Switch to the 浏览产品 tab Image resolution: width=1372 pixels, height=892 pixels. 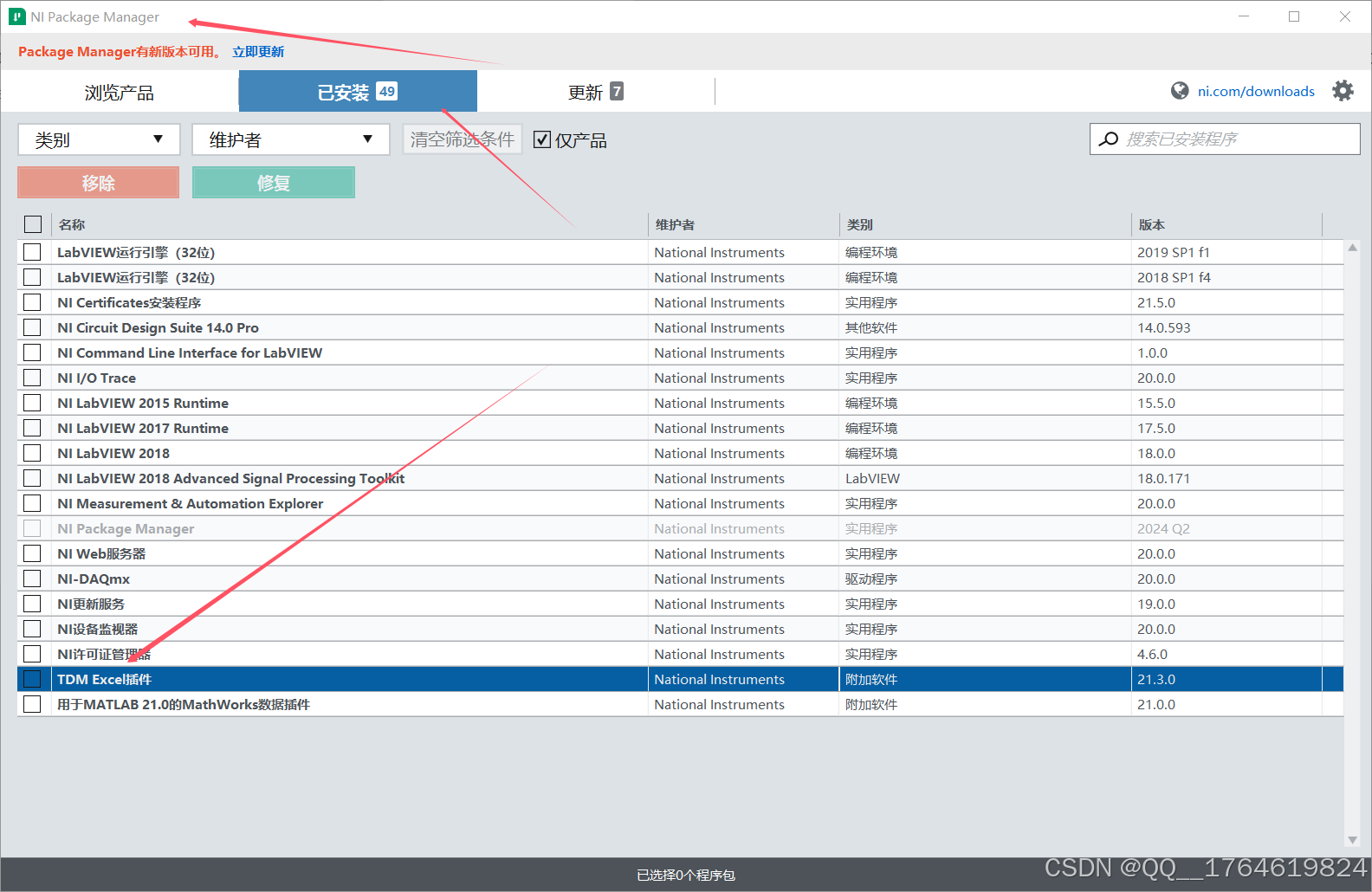pos(120,92)
